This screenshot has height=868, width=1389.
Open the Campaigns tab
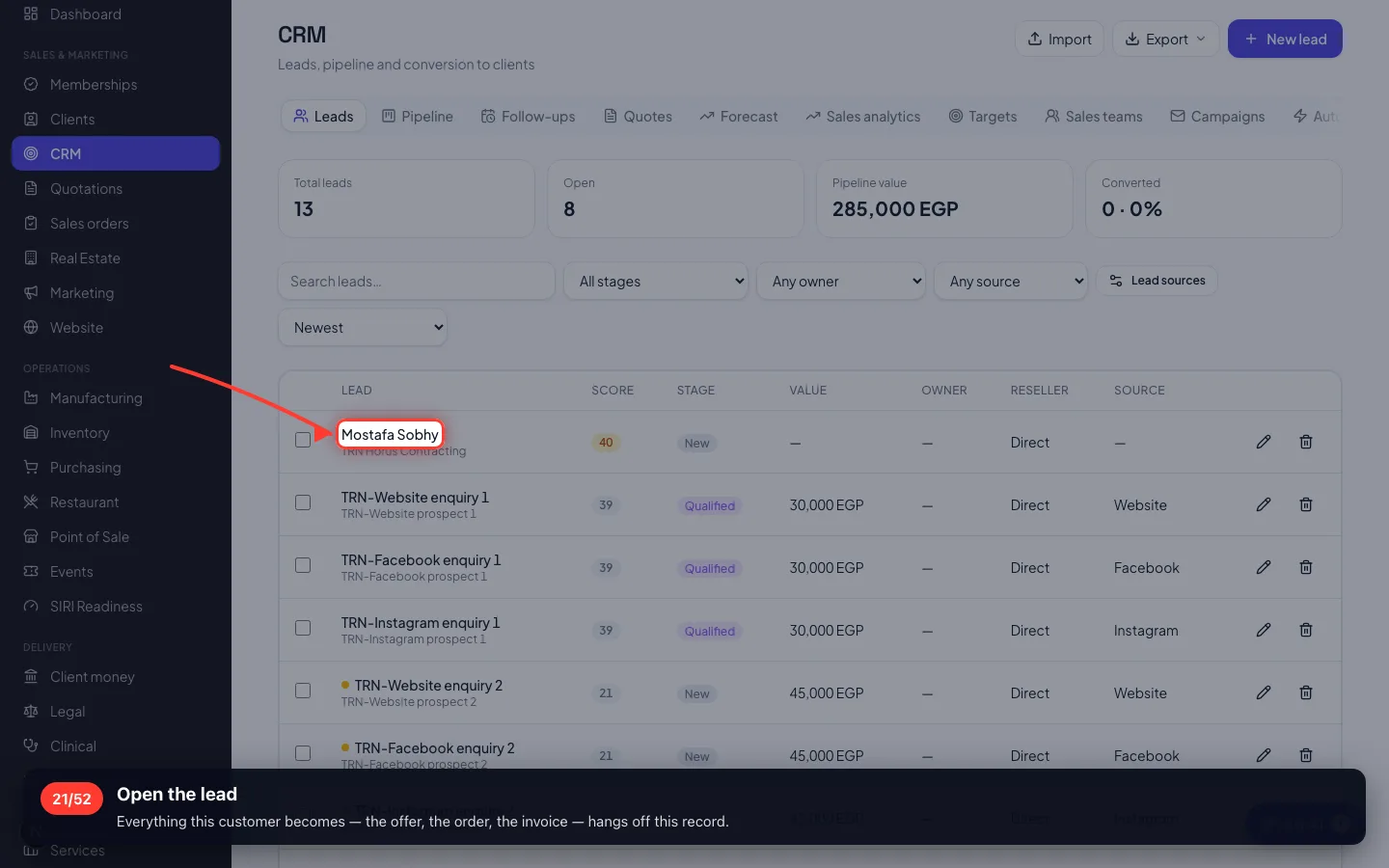1217,117
